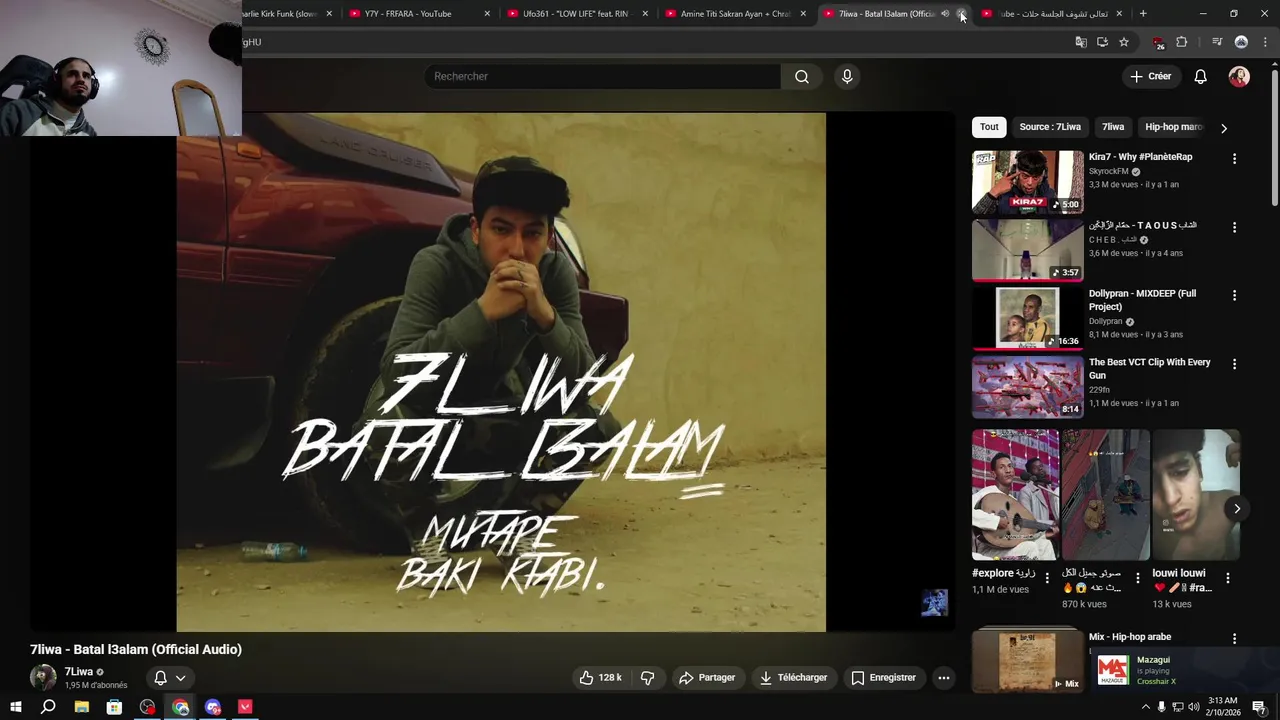Screen dimensions: 1280x720
Task: Open the Chrome extensions puzzle icon
Action: (1181, 42)
